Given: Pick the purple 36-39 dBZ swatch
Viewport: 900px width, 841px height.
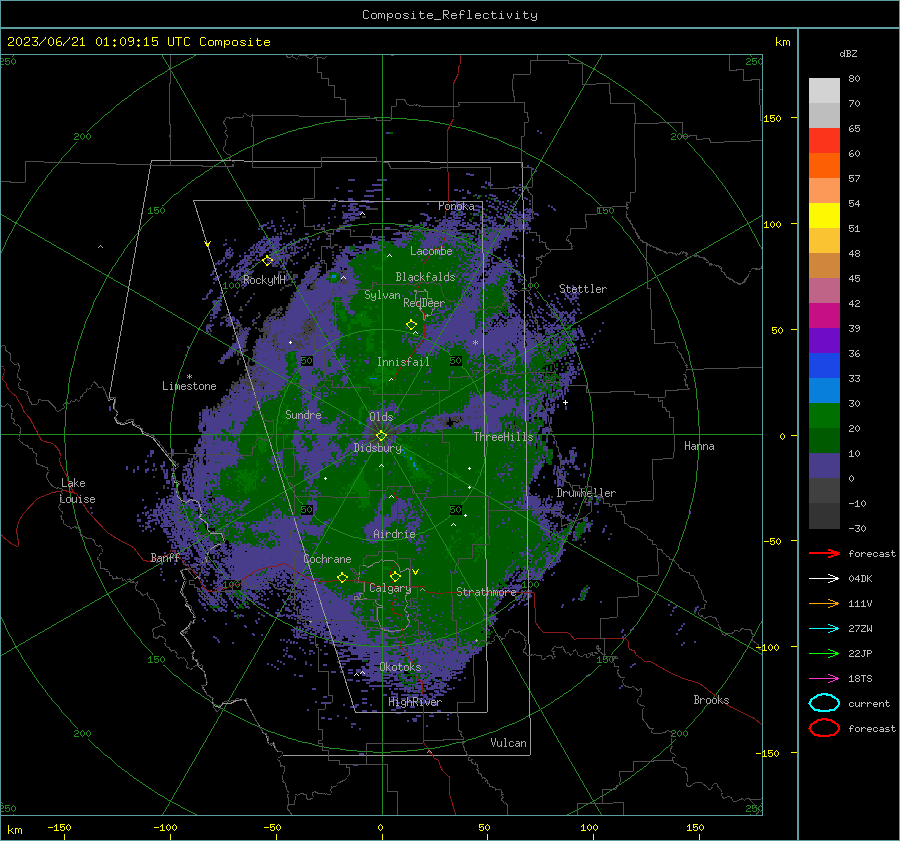Looking at the screenshot, I should point(824,340).
